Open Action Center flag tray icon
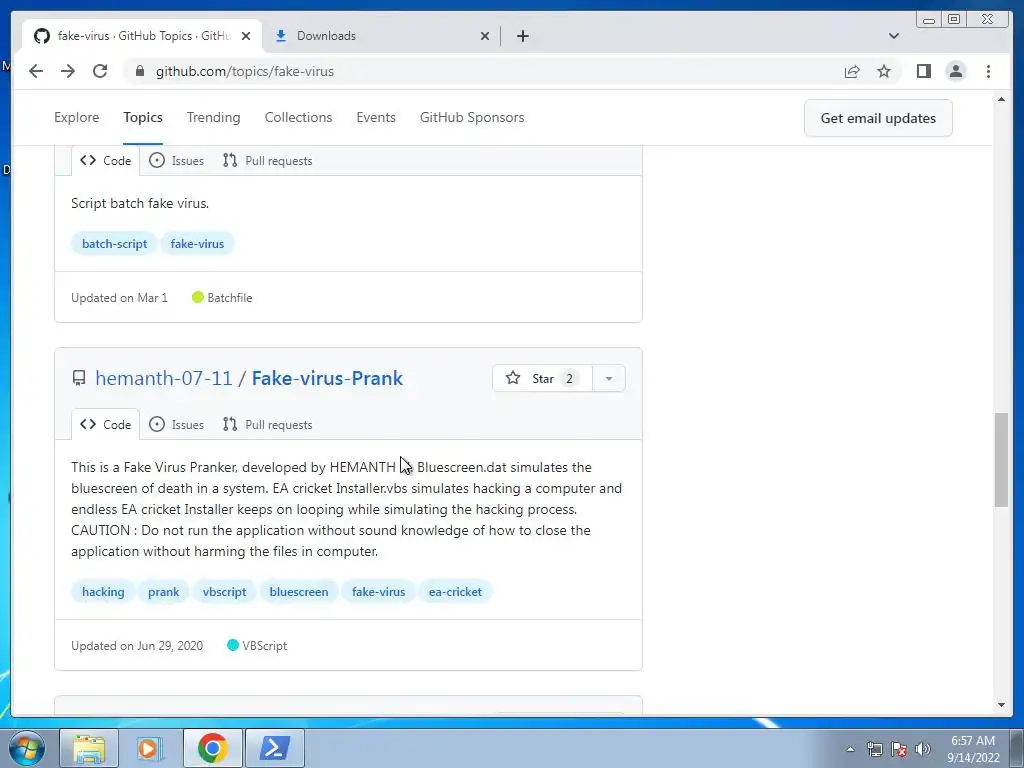This screenshot has height=768, width=1024. pos(899,749)
